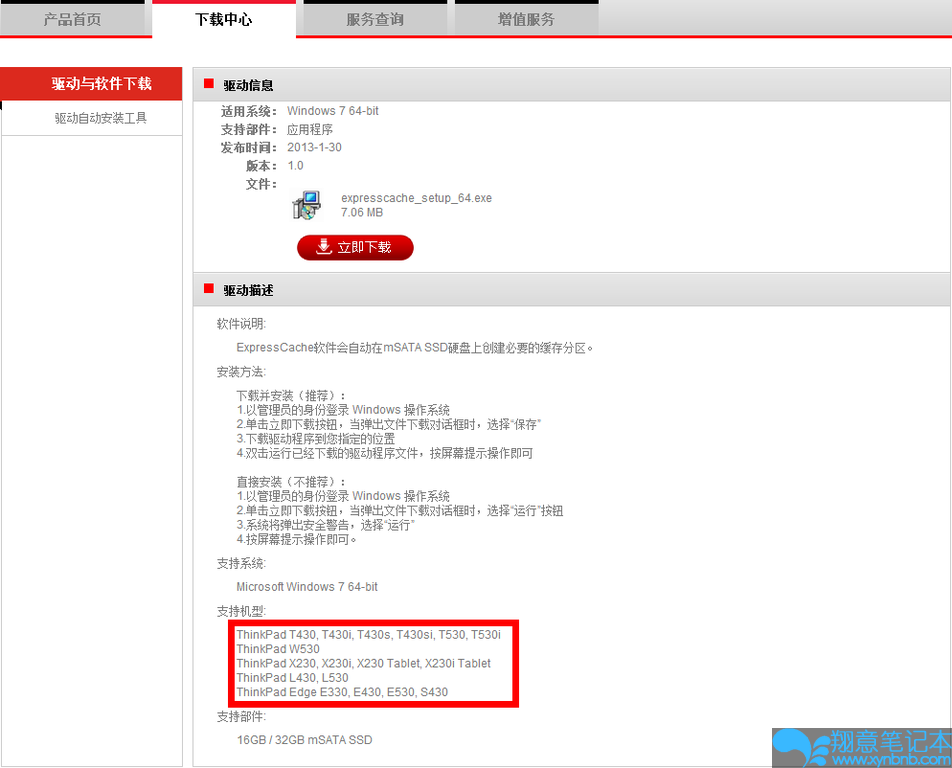Click the release date 2013-1-30
Screen dimensions: 952x768
click(314, 148)
